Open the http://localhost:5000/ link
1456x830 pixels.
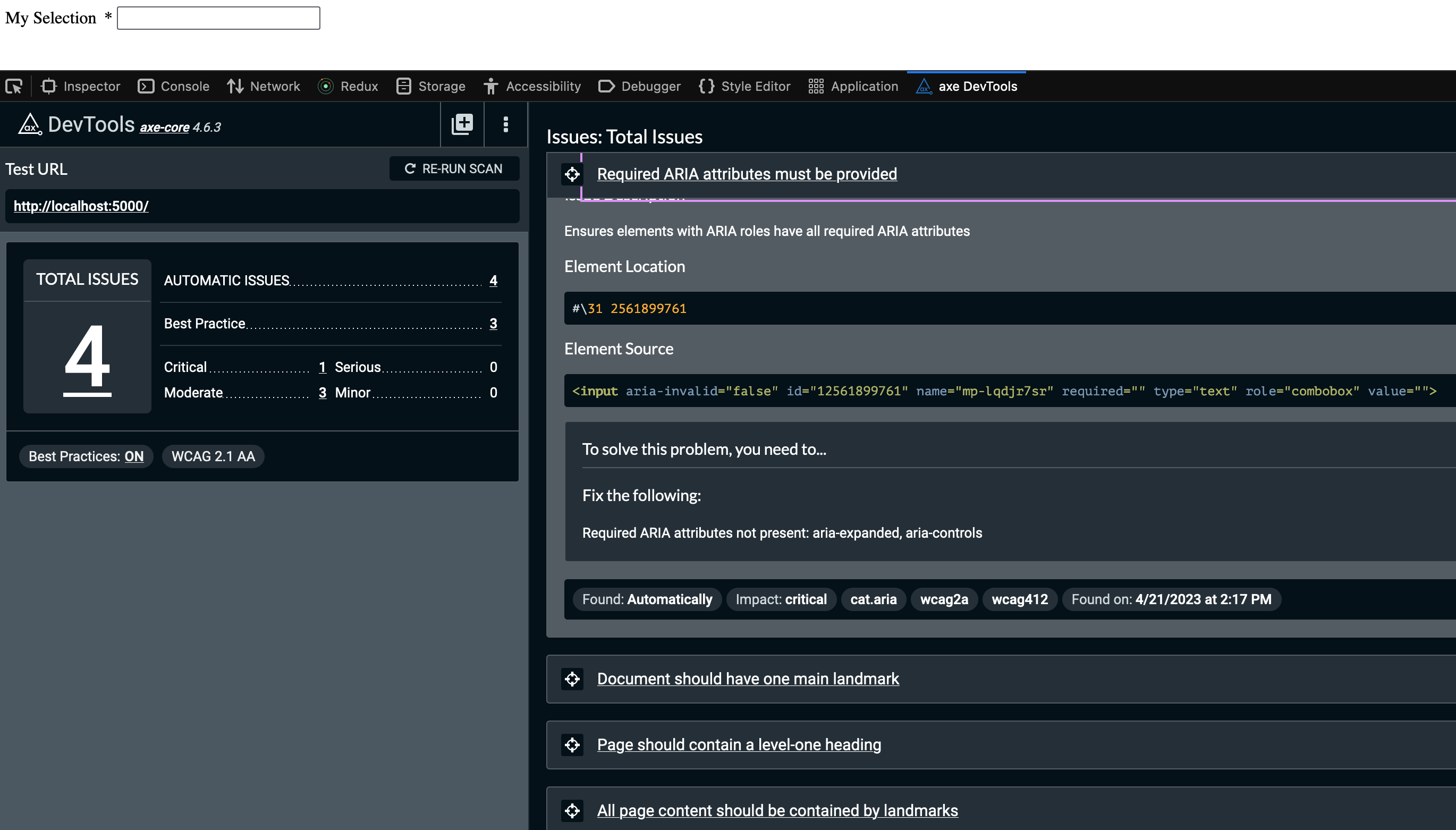coord(80,206)
